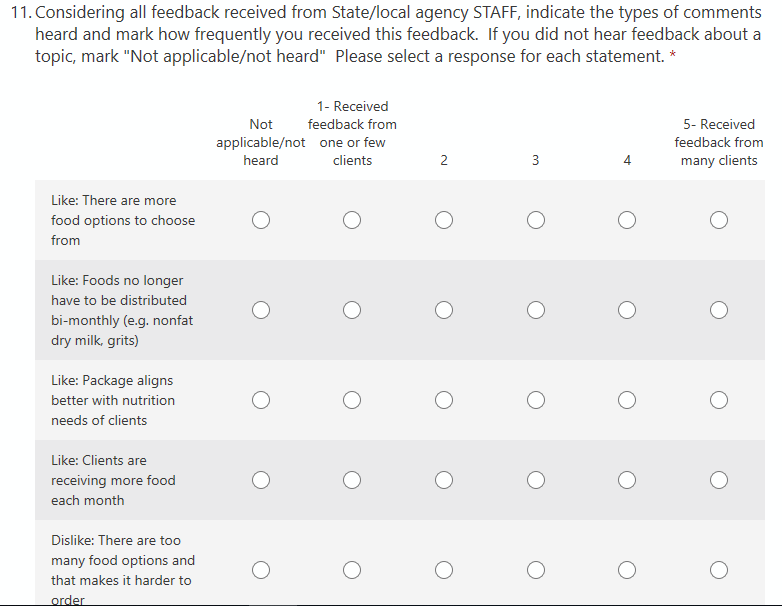The image size is (782, 606).
Task: Pick rating 5 for clients receiving more food
Action: [719, 480]
